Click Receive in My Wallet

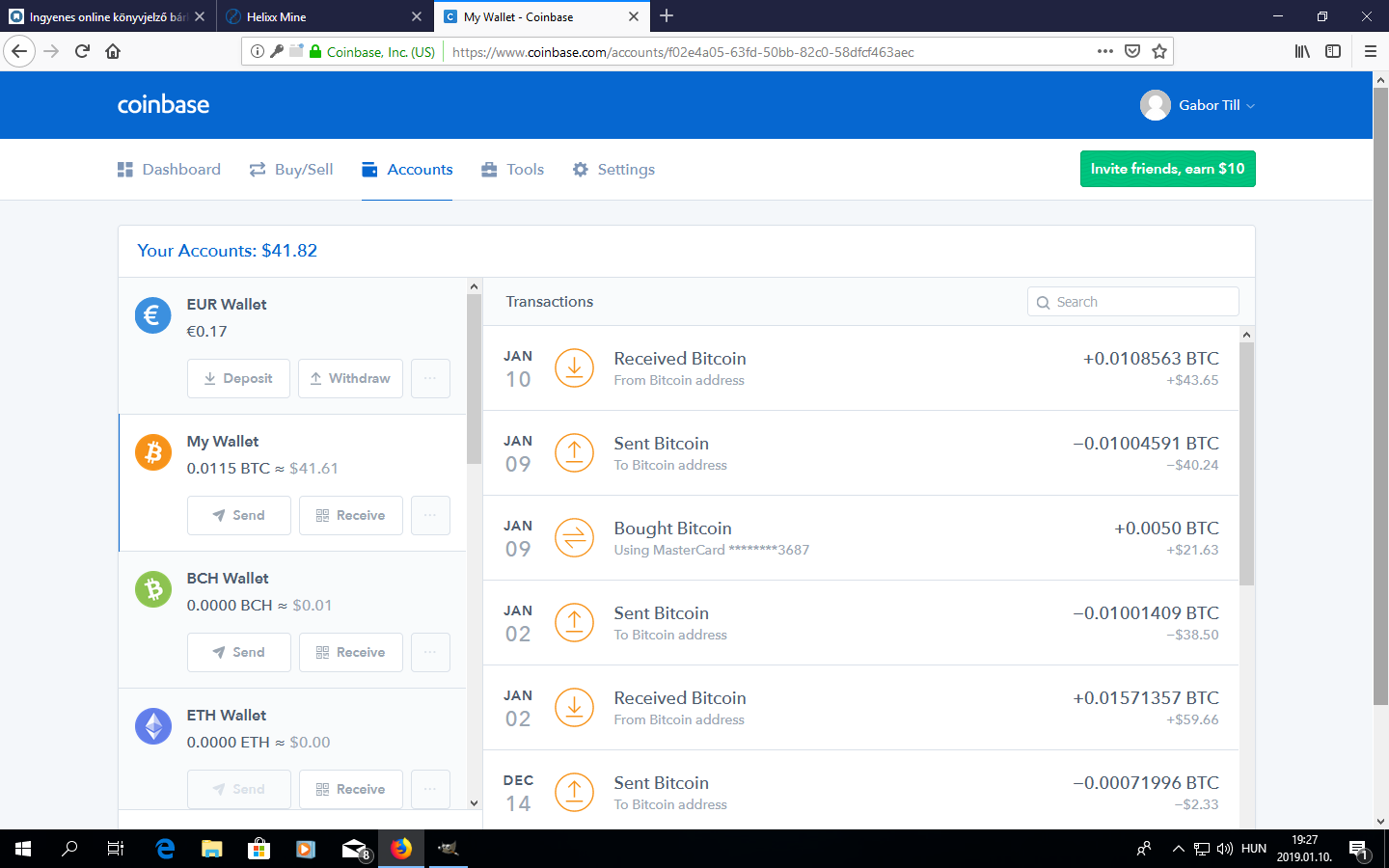pos(350,515)
